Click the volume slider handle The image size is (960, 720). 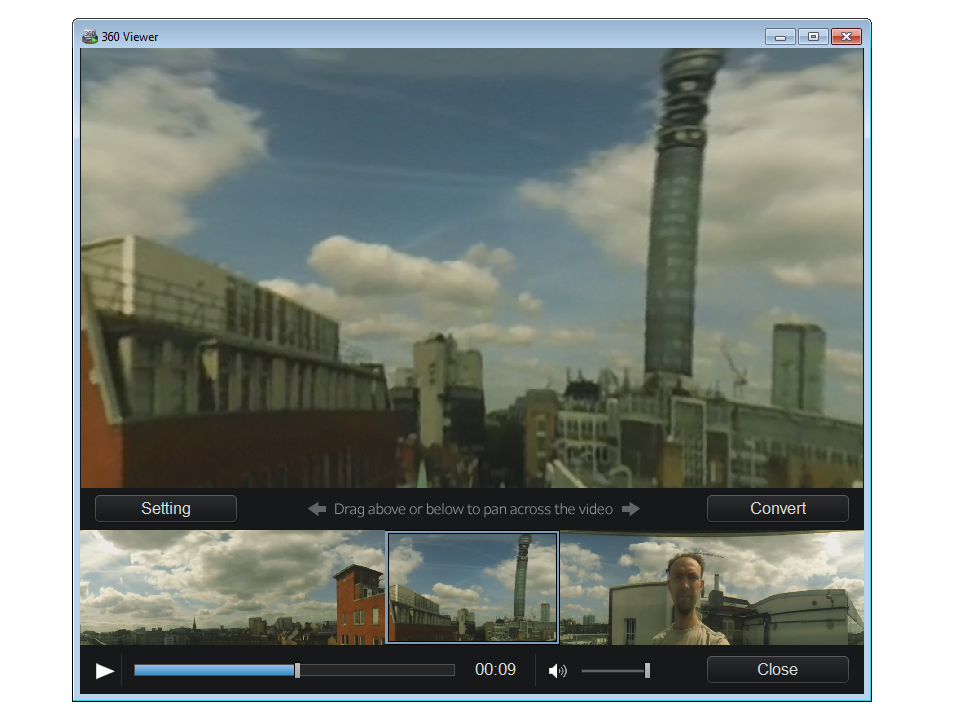[x=647, y=670]
